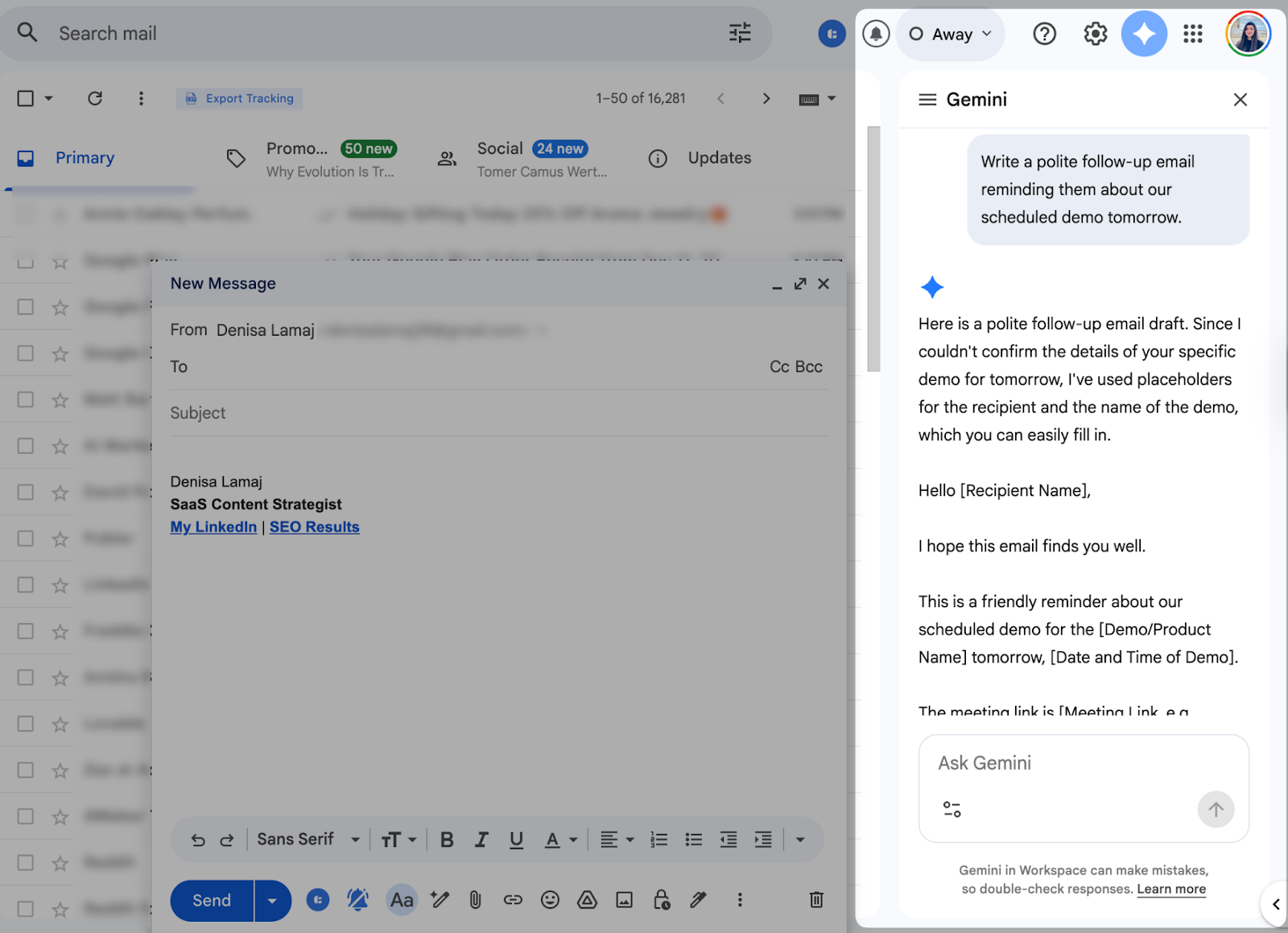This screenshot has height=933, width=1288.
Task: Click the Send button
Action: click(x=210, y=900)
